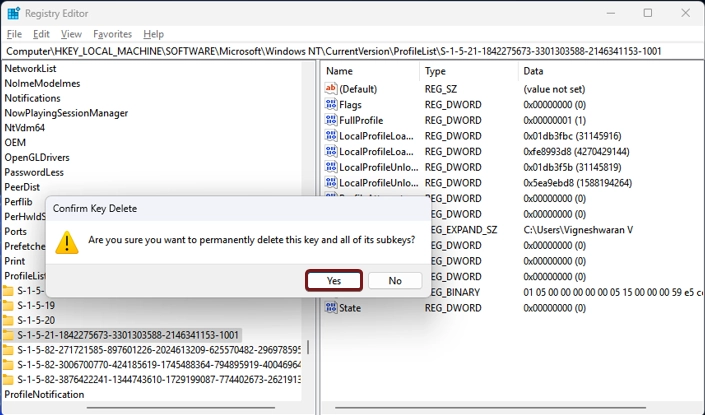Select S-1-5-82-3876422241 key label
The width and height of the screenshot is (705, 415).
(159, 380)
